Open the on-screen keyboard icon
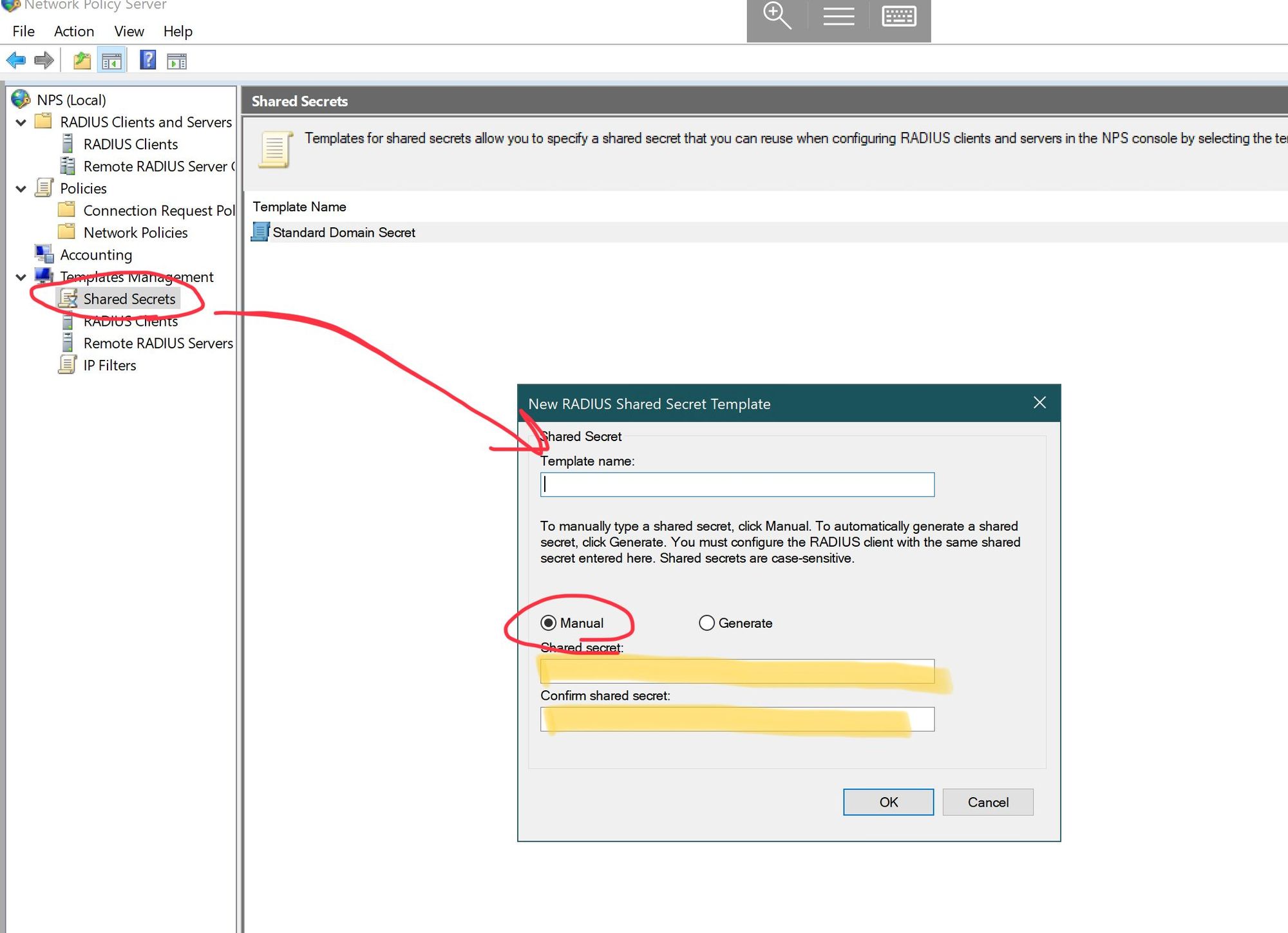This screenshot has width=1288, height=933. coord(899,16)
